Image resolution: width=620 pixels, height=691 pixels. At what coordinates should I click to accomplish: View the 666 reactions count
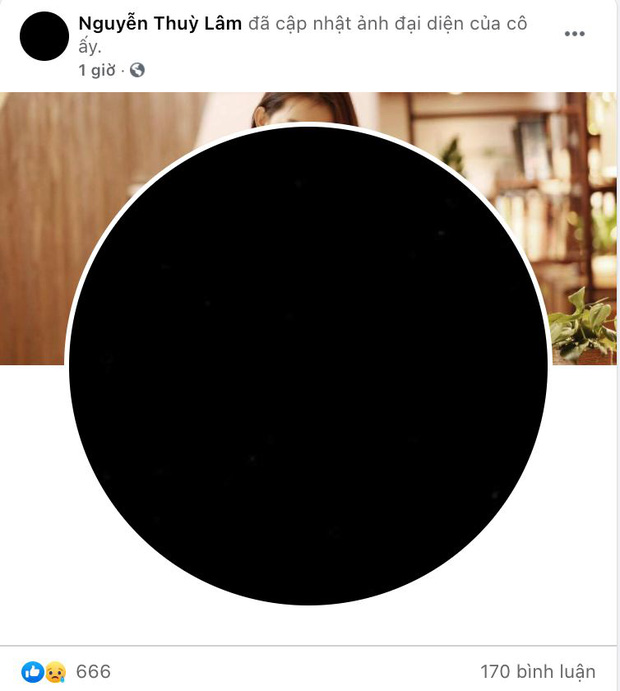point(93,672)
